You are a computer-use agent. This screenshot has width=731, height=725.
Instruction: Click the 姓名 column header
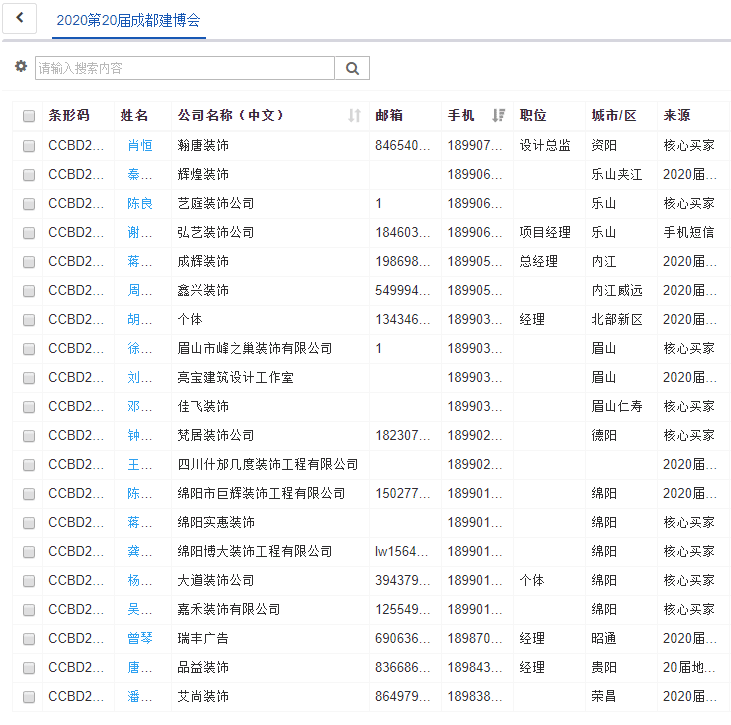click(134, 115)
